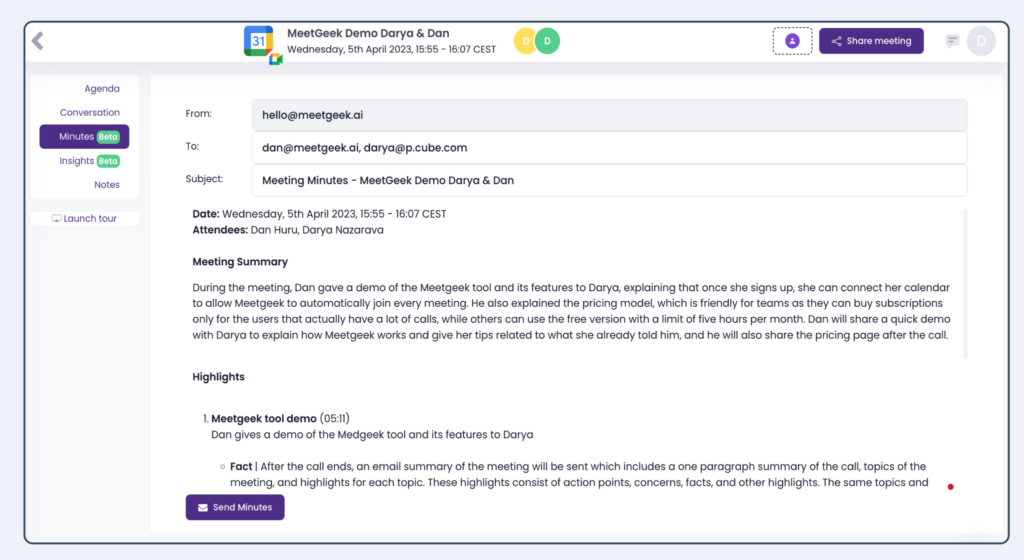Click the To recipients field

[x=609, y=148]
